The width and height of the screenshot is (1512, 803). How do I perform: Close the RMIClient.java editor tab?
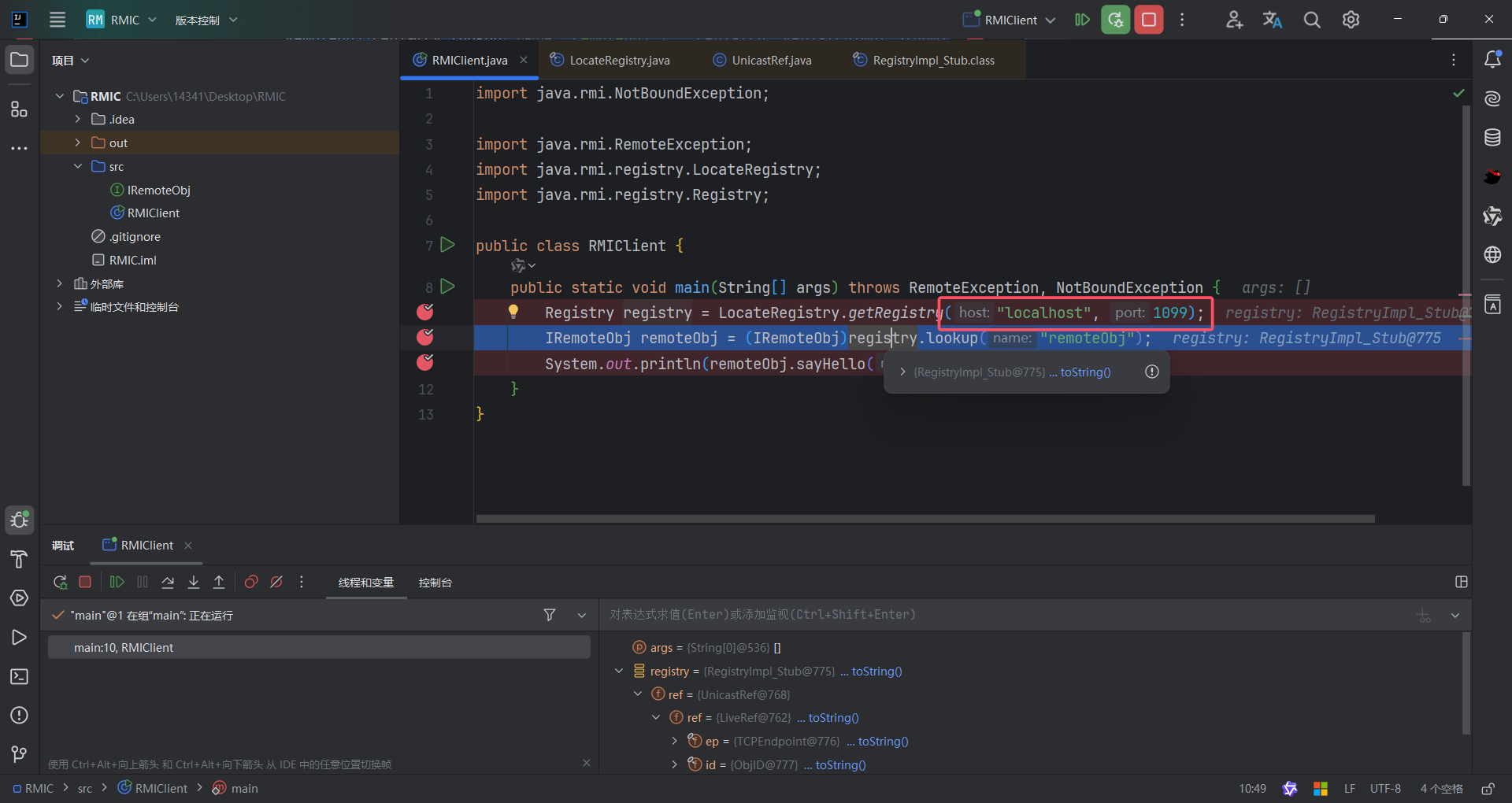(523, 60)
